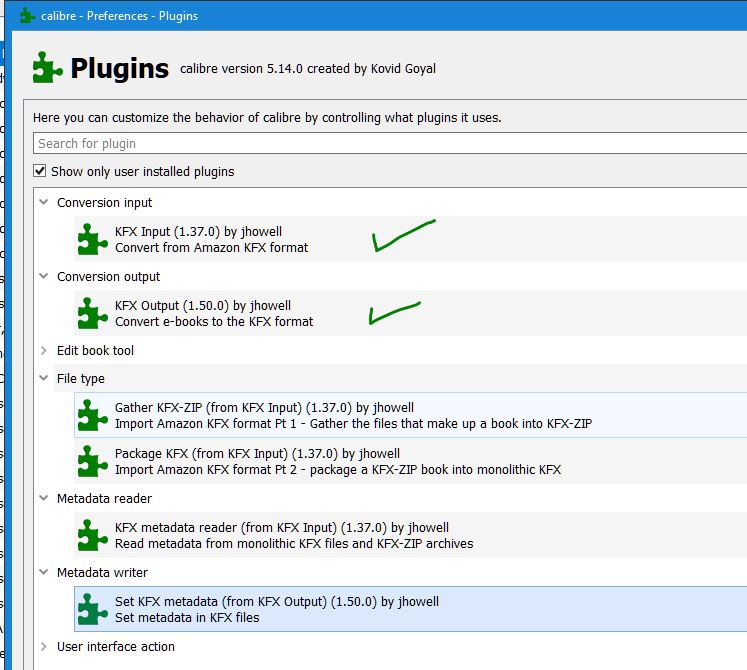Expand the Edit book tool category
The width and height of the screenshot is (747, 670).
(44, 350)
